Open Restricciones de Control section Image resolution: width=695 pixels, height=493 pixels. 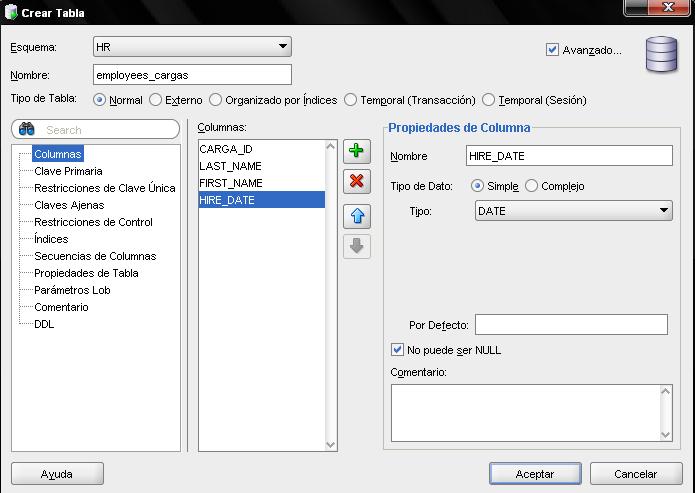pyautogui.click(x=93, y=222)
